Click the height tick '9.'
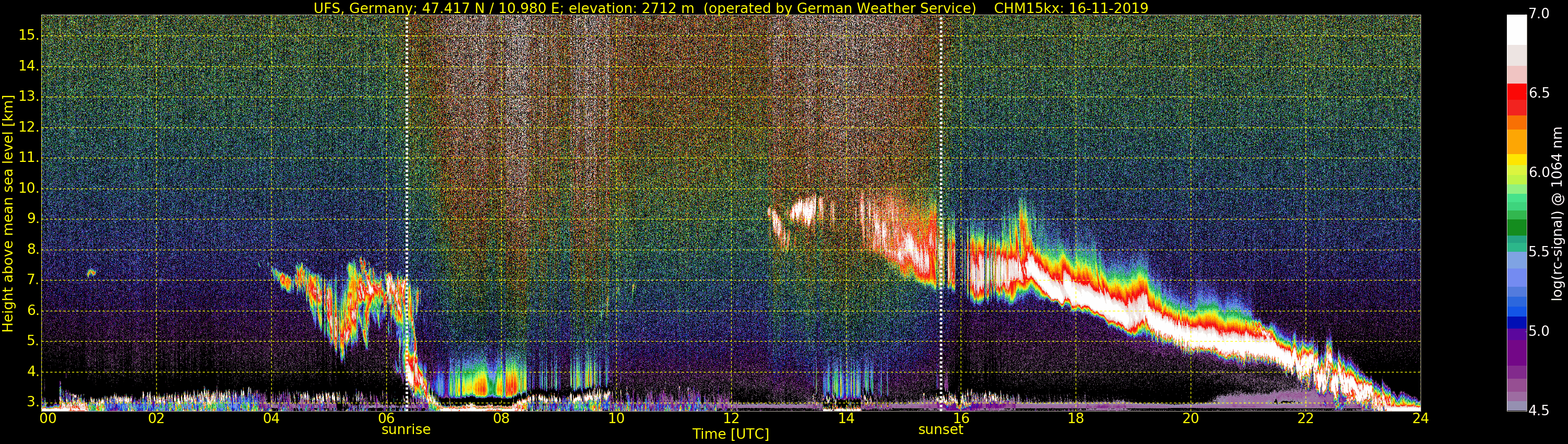 (33, 219)
